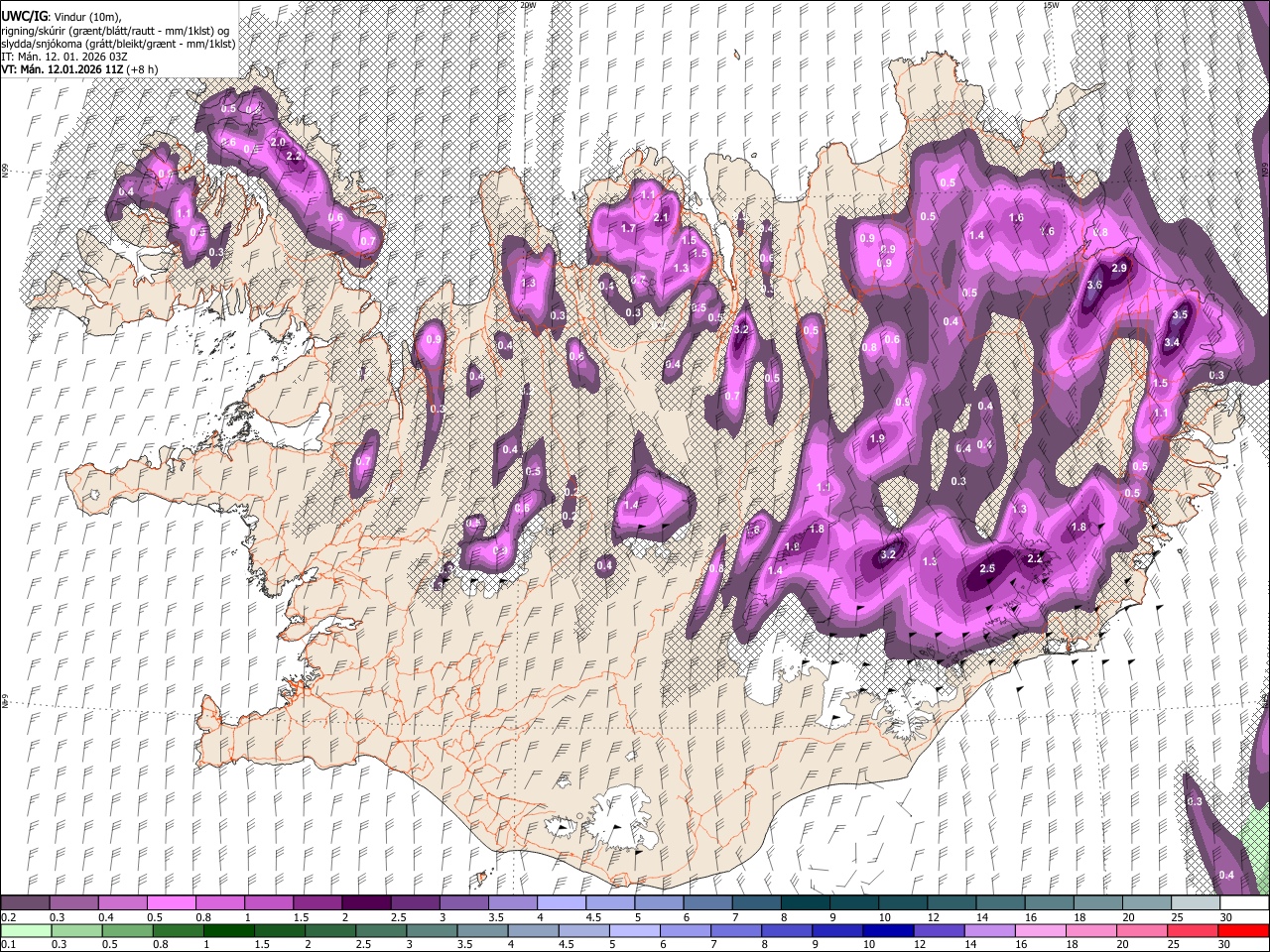Image resolution: width=1270 pixels, height=952 pixels.
Task: Click lower legend deep blue swatch 10 to 12
Action: [888, 930]
